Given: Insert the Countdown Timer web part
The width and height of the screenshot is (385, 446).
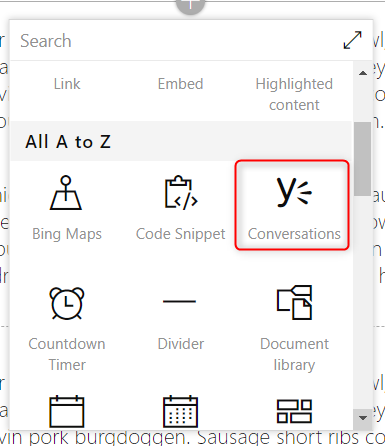Looking at the screenshot, I should (67, 328).
